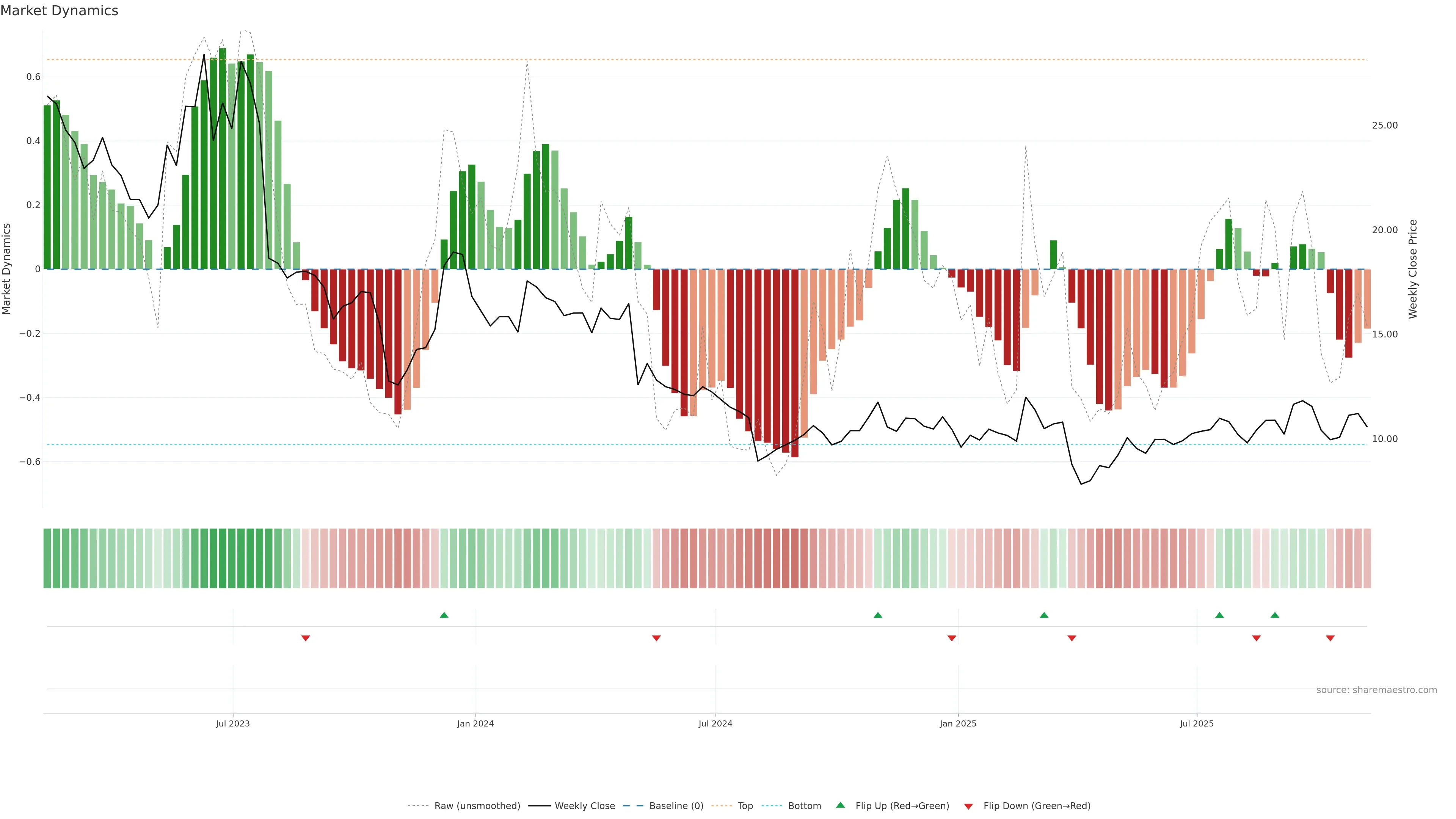Viewport: 1456px width, 819px height.
Task: Click the Jul 2024 x-axis label
Action: [x=715, y=723]
